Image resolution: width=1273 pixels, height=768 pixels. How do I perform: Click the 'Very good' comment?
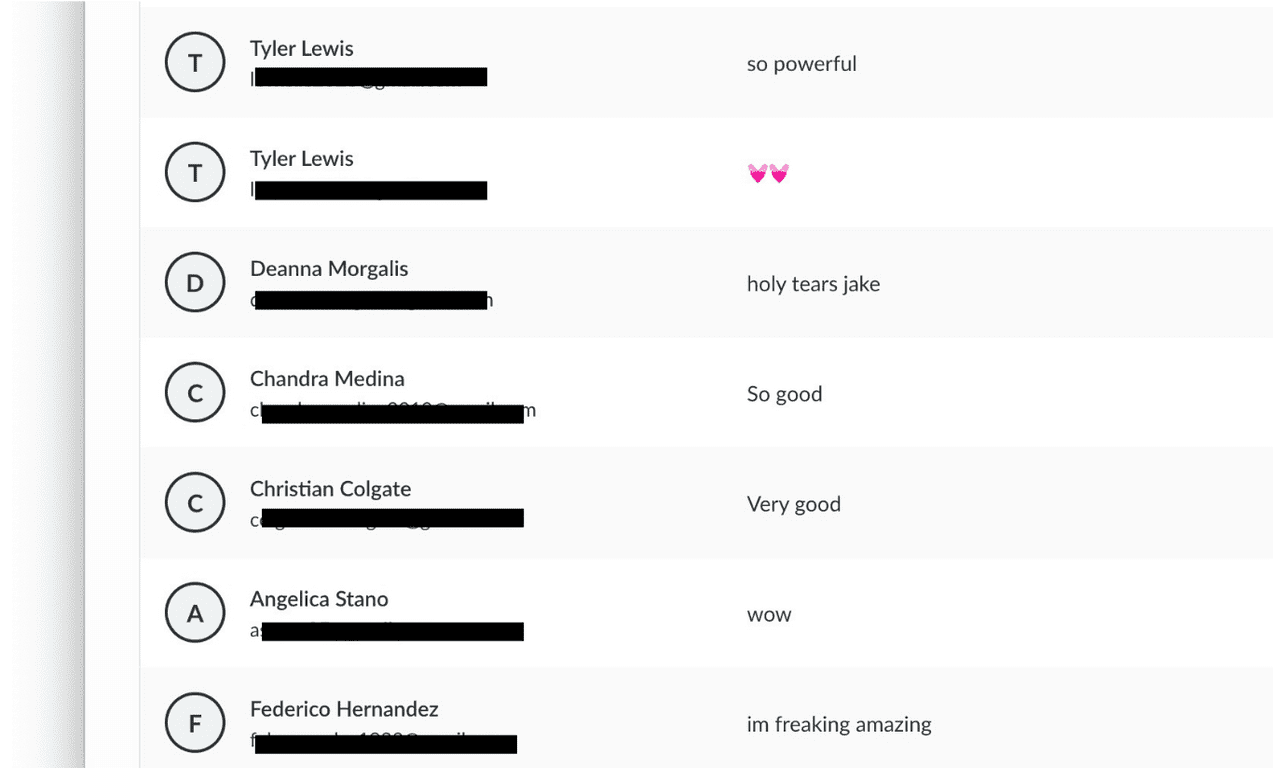point(793,504)
